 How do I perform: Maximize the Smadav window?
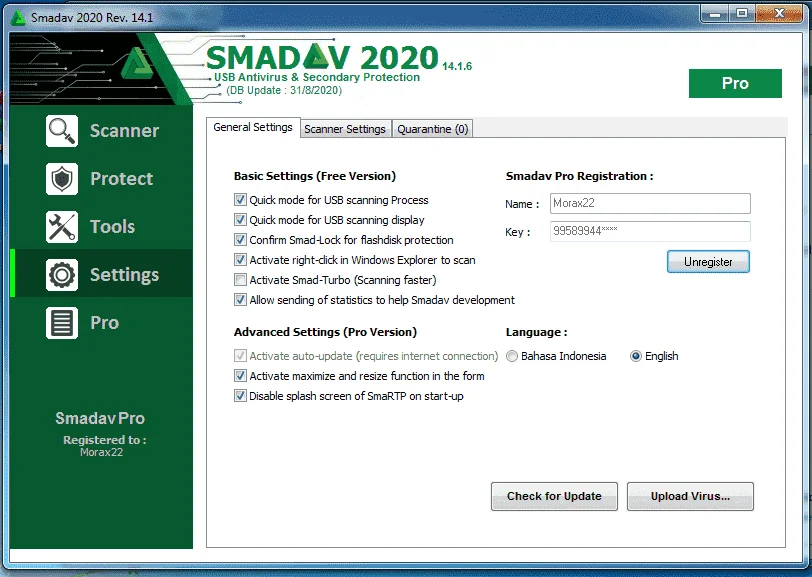click(742, 14)
